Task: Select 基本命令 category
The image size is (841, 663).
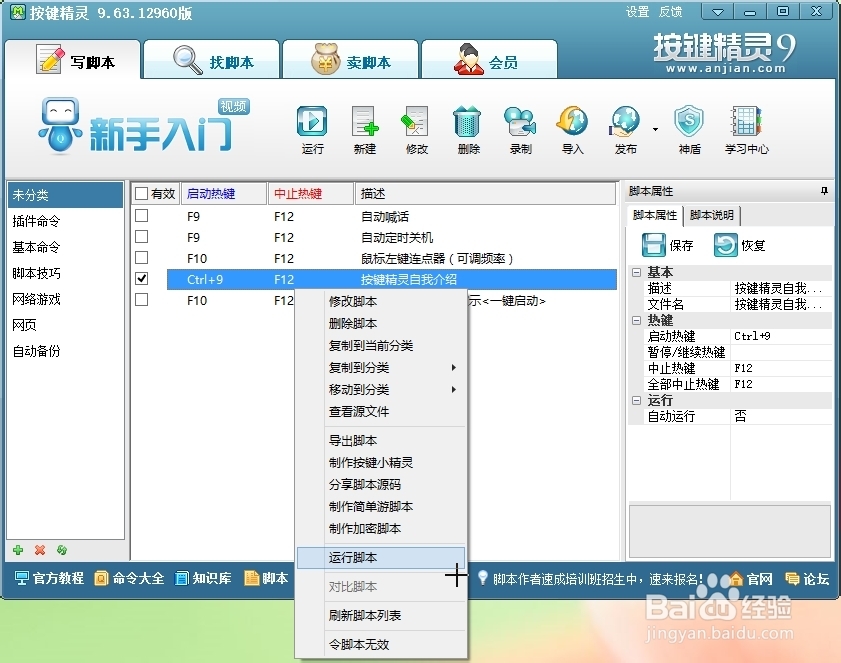Action: pos(65,247)
